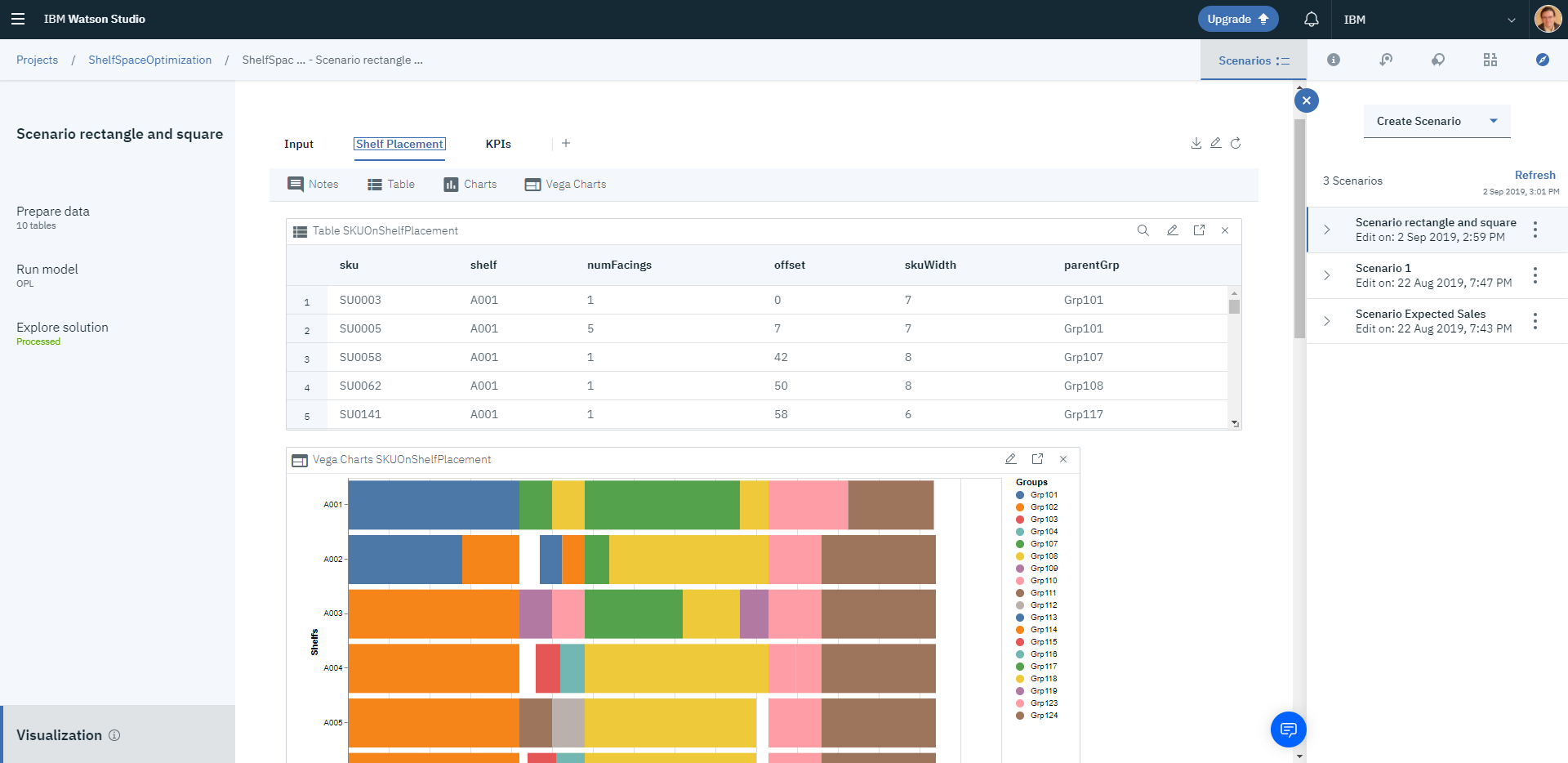Close the Scenarios side panel
This screenshot has width=1568, height=763.
(x=1307, y=100)
